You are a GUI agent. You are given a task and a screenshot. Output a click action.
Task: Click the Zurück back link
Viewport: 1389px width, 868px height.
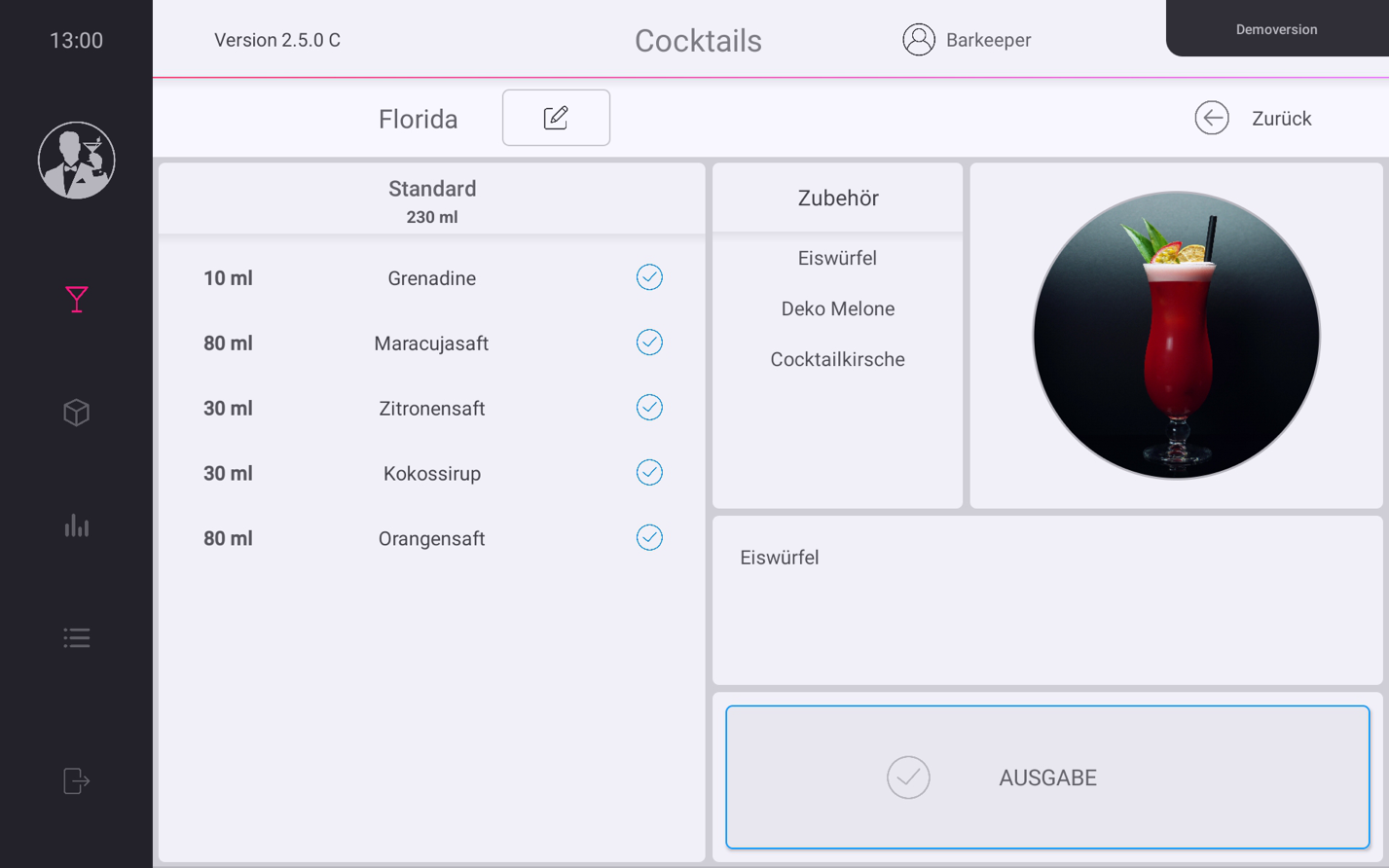[x=1281, y=119]
